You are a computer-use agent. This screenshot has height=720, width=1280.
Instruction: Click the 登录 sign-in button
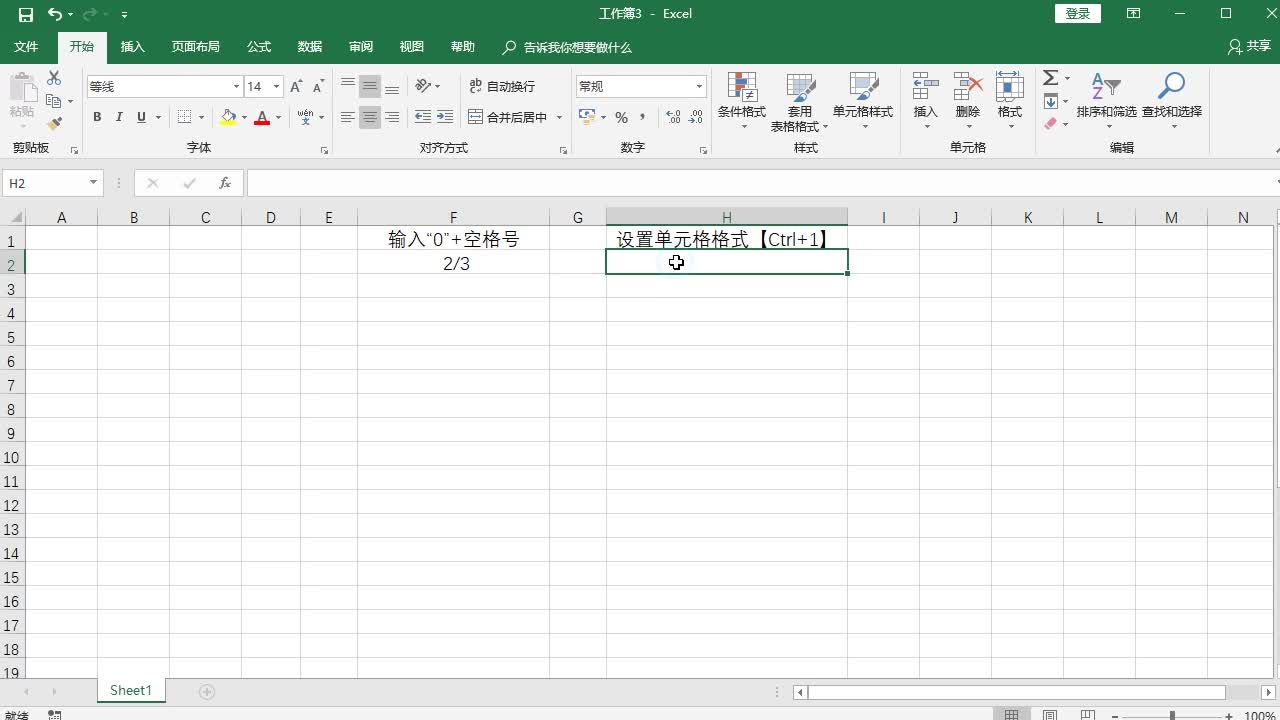pos(1078,13)
